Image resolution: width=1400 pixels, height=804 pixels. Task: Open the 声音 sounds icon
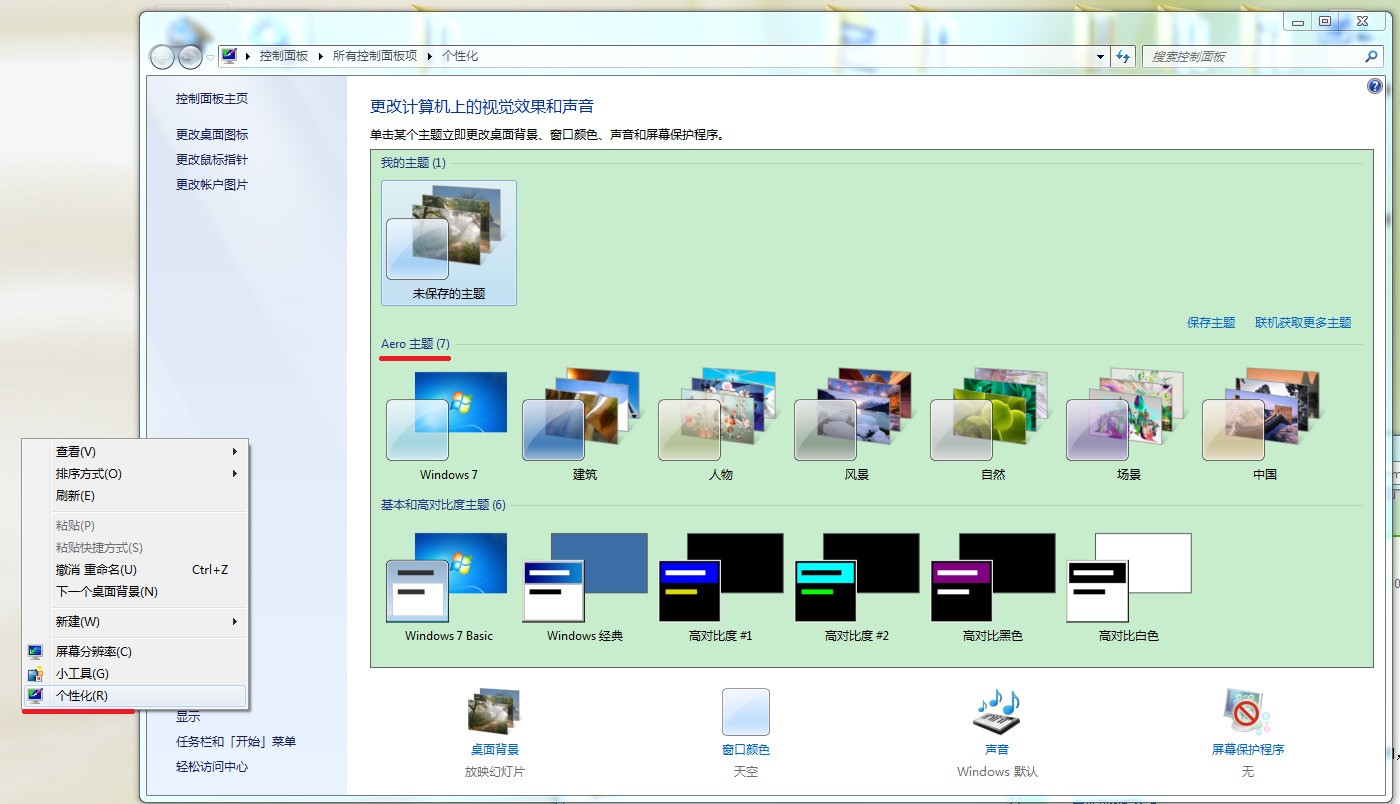tap(997, 712)
